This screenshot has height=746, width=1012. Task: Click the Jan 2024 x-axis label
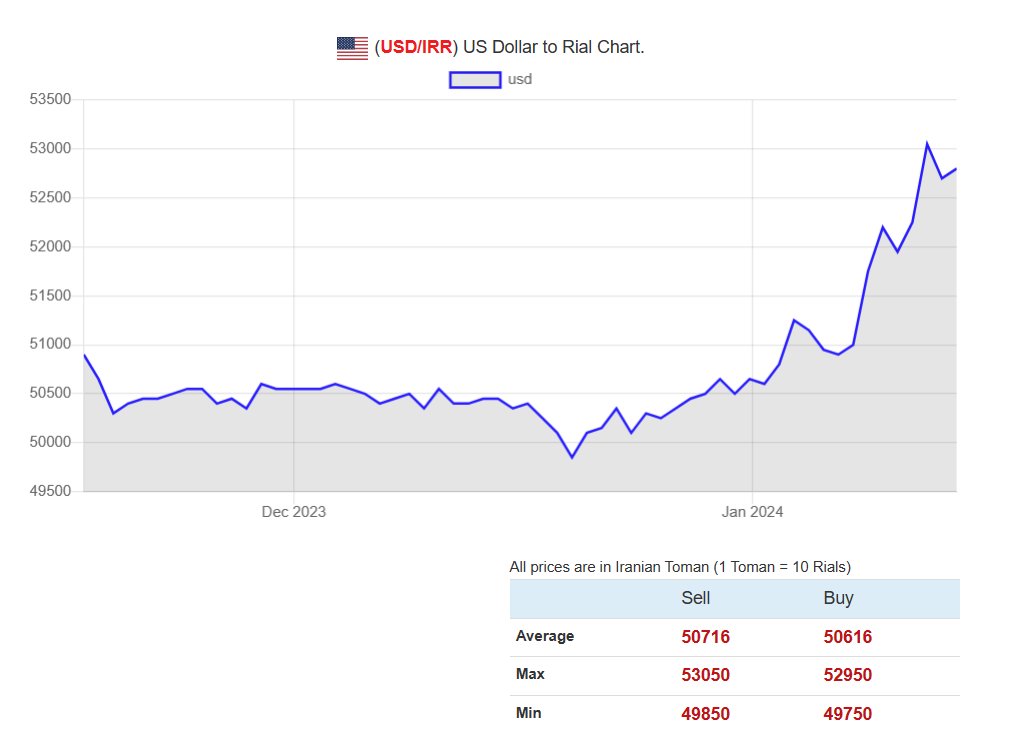pyautogui.click(x=752, y=512)
